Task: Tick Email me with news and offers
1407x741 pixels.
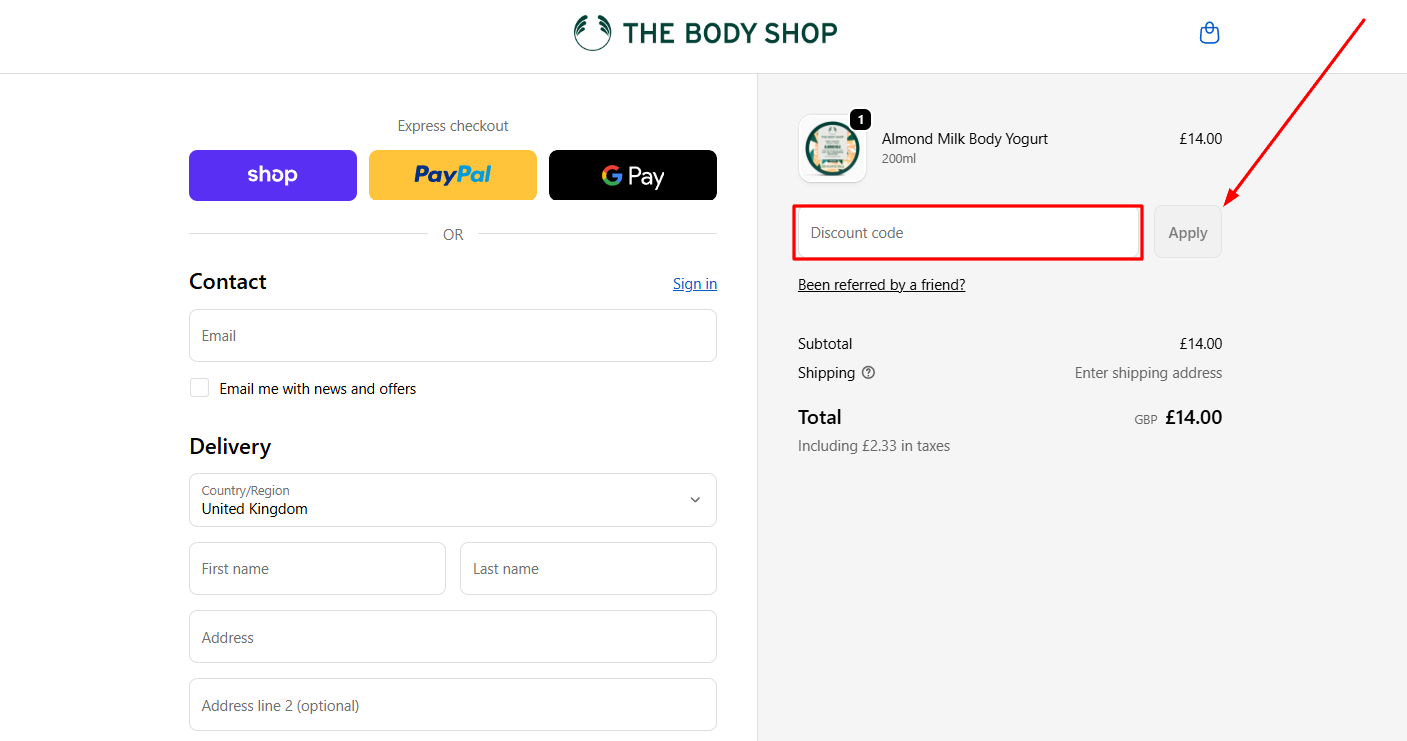Action: (200, 388)
